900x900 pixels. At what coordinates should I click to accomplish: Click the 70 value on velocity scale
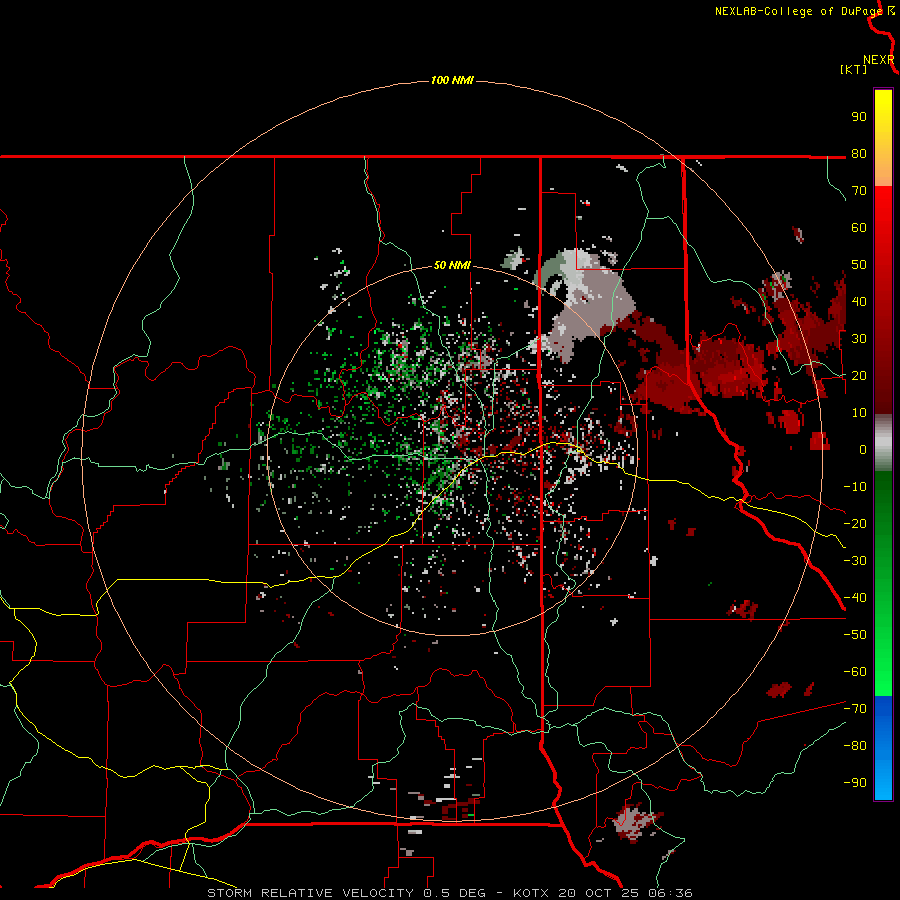859,191
